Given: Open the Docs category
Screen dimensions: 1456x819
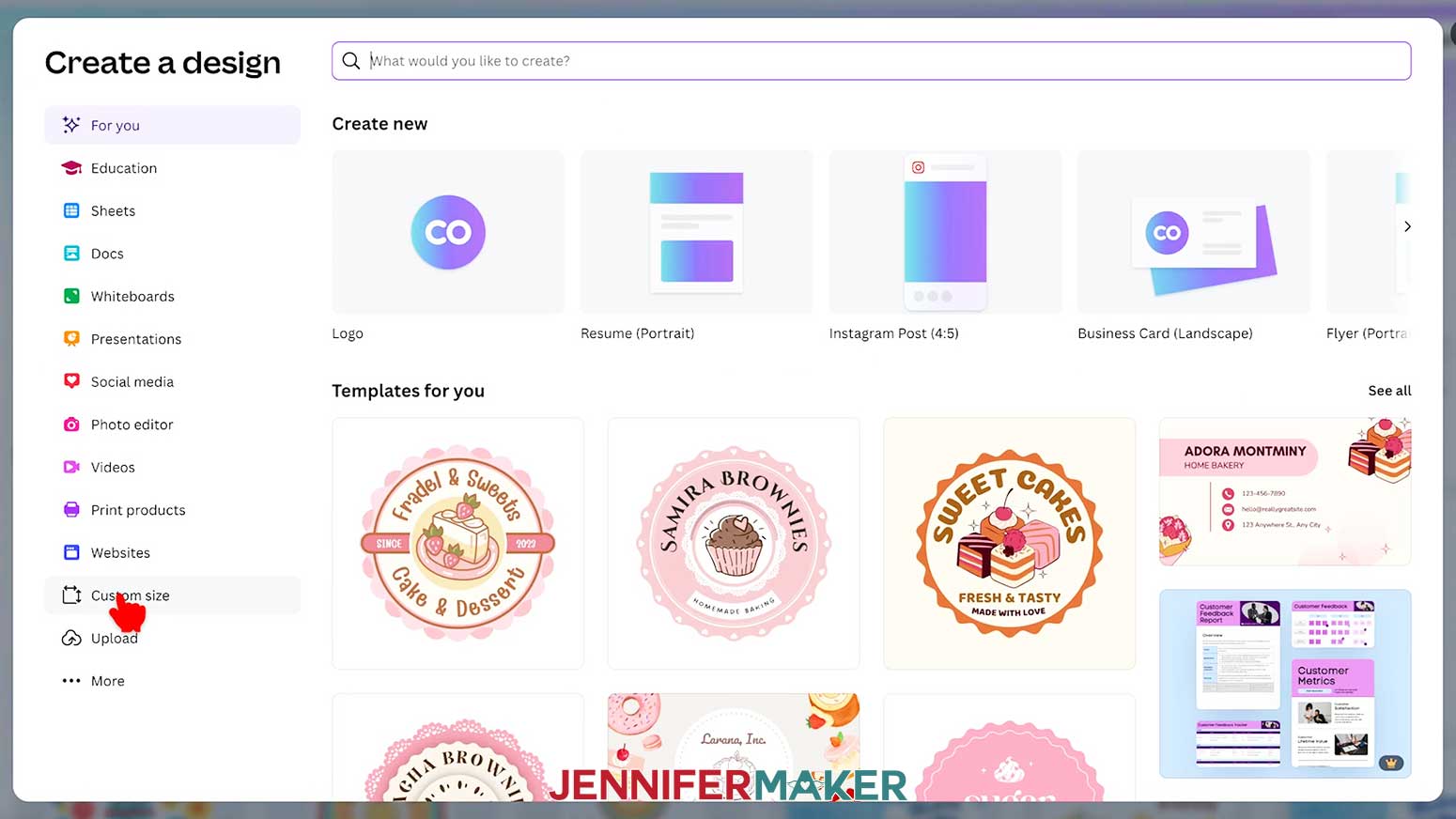Looking at the screenshot, I should click(x=172, y=254).
